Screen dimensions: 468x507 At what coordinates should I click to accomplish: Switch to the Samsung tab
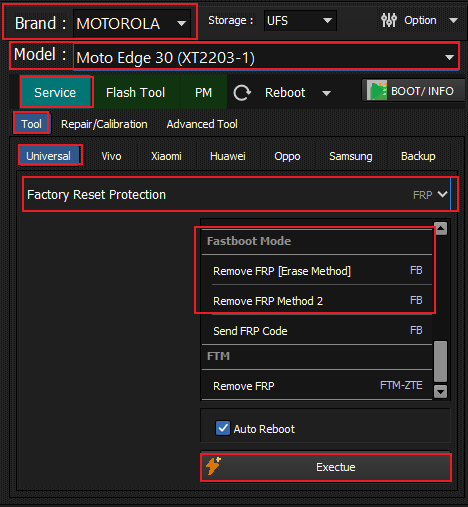351,156
